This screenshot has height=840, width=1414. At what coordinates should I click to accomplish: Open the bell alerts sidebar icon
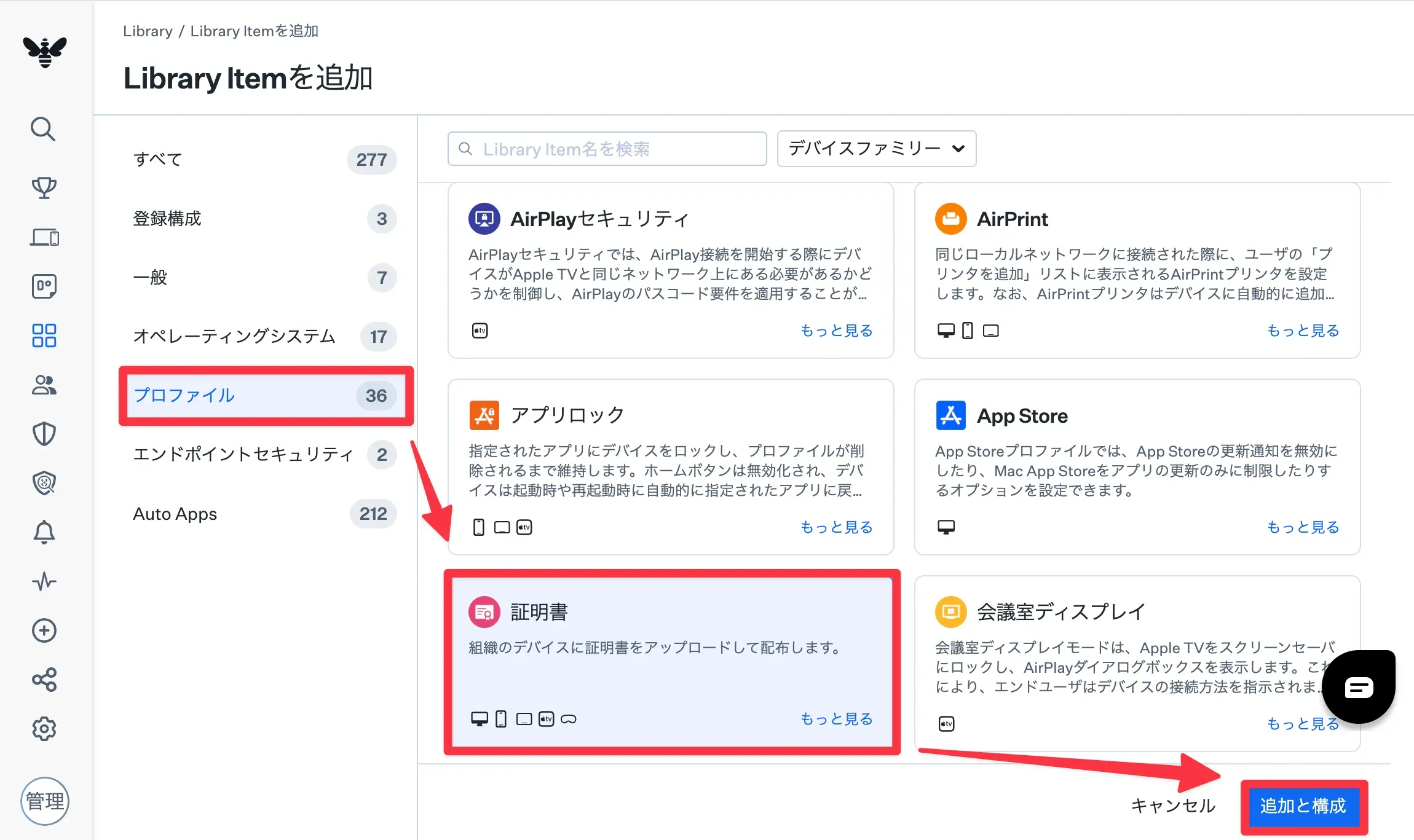click(x=44, y=532)
